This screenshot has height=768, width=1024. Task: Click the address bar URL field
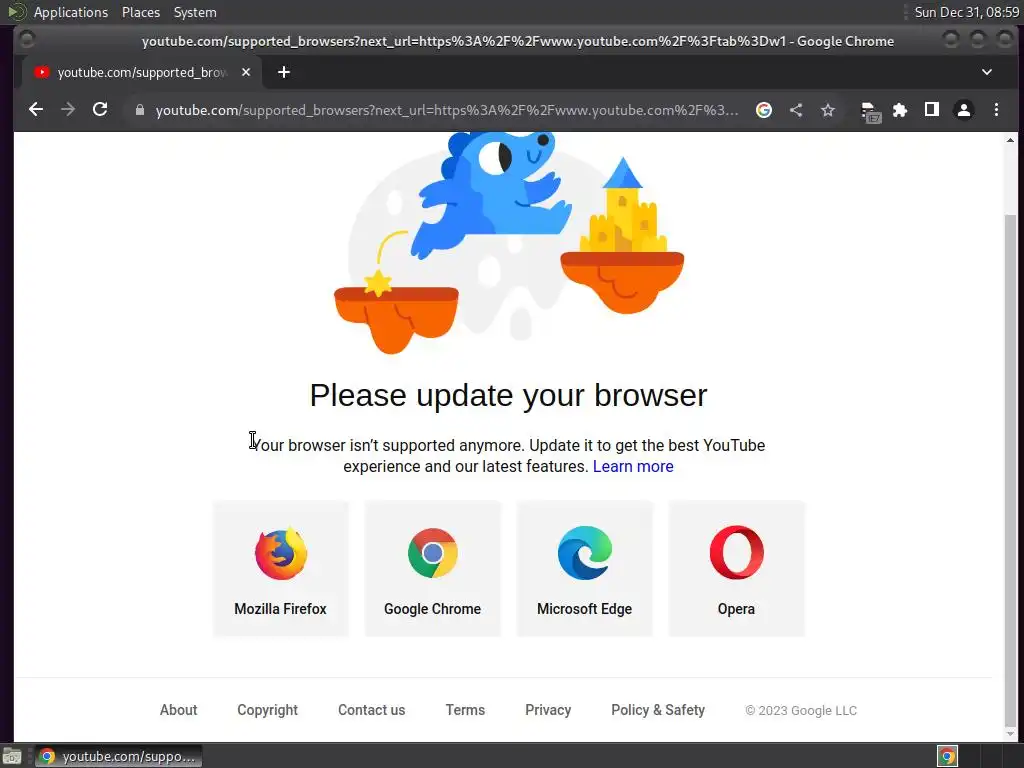pos(447,110)
